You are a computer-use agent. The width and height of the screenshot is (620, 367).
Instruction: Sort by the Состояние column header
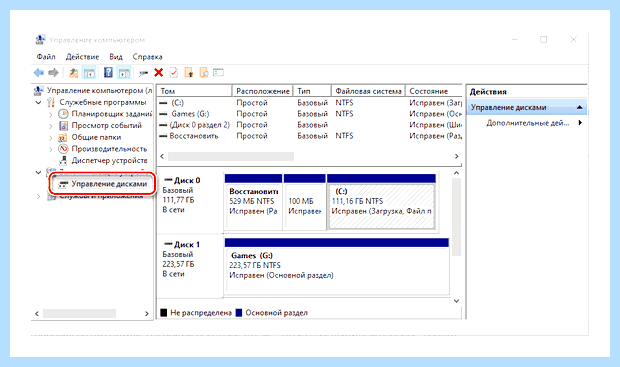[434, 91]
